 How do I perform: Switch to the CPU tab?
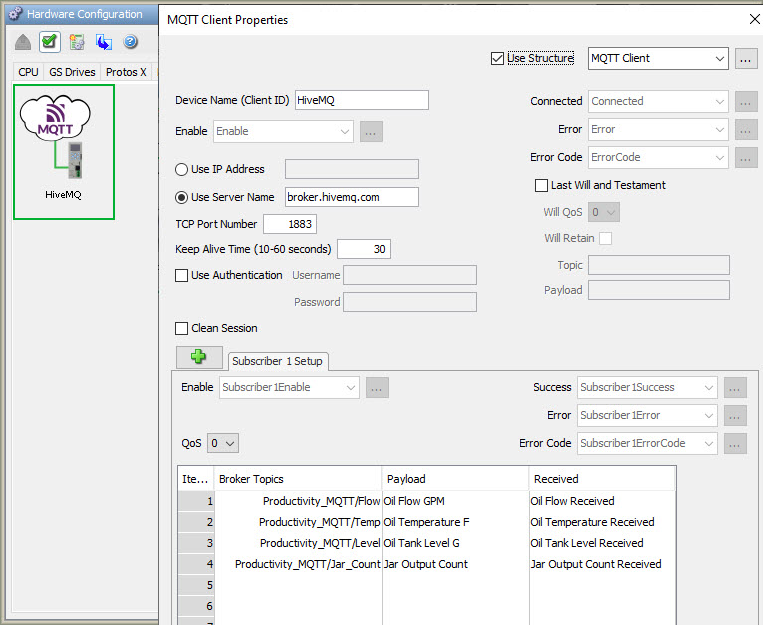(x=28, y=72)
